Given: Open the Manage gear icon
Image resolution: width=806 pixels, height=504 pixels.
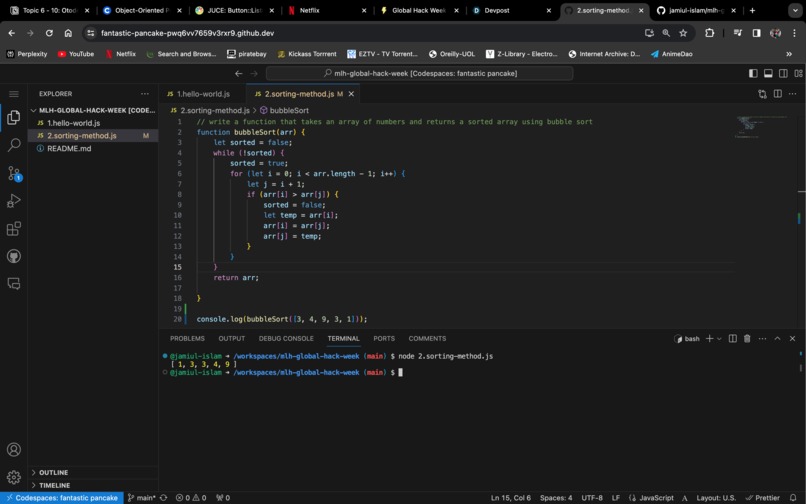Looking at the screenshot, I should click(14, 477).
